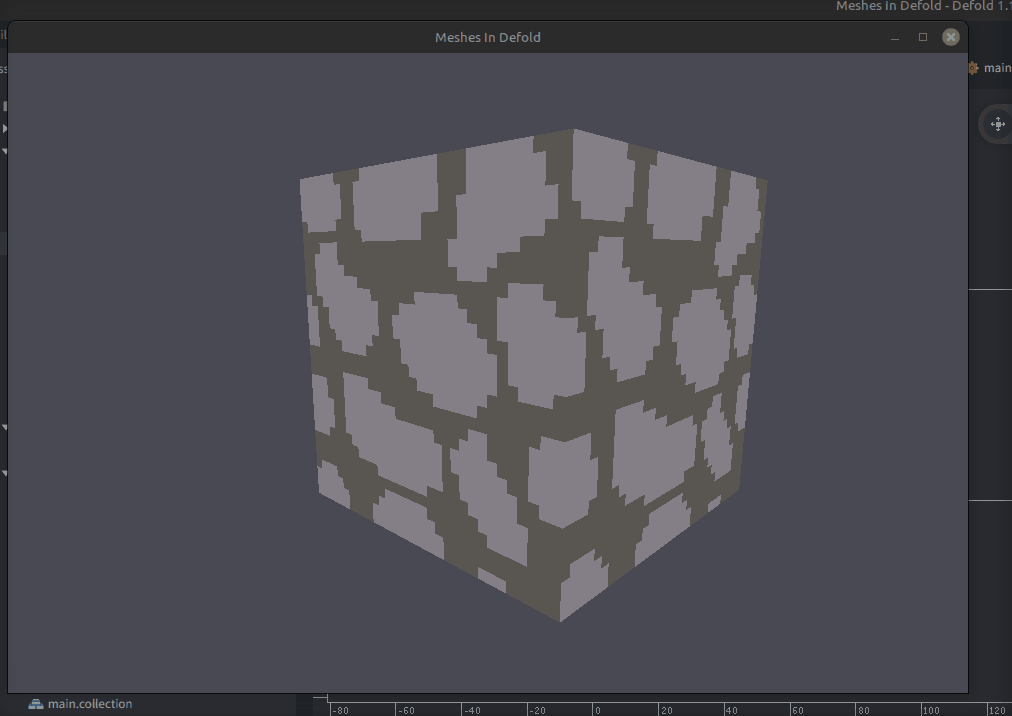Maximize the Meshes In Defold window
This screenshot has width=1012, height=716.
(x=923, y=37)
